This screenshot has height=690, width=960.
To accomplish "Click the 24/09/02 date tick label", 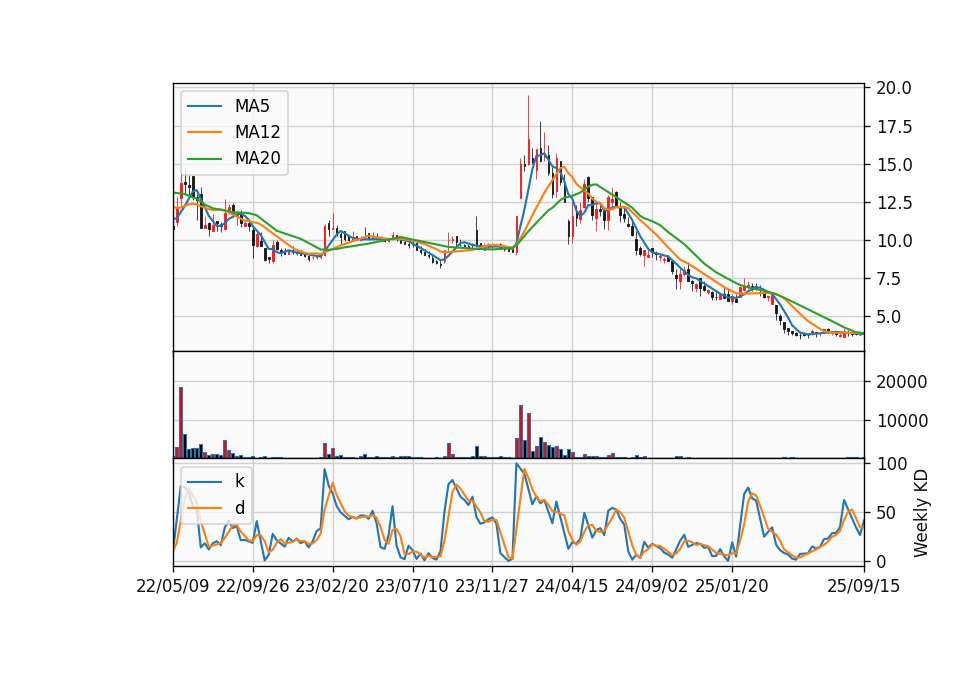I will click(x=651, y=586).
